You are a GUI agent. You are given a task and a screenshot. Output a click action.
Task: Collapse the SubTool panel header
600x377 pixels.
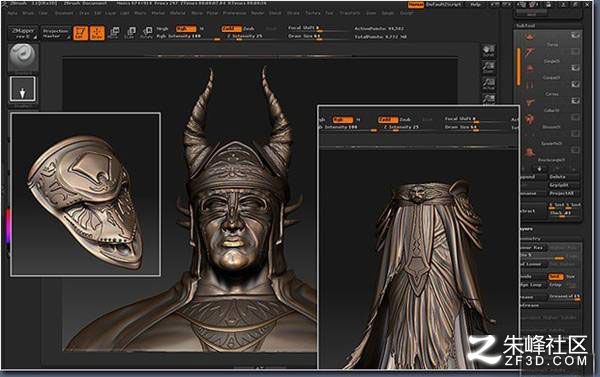point(525,26)
